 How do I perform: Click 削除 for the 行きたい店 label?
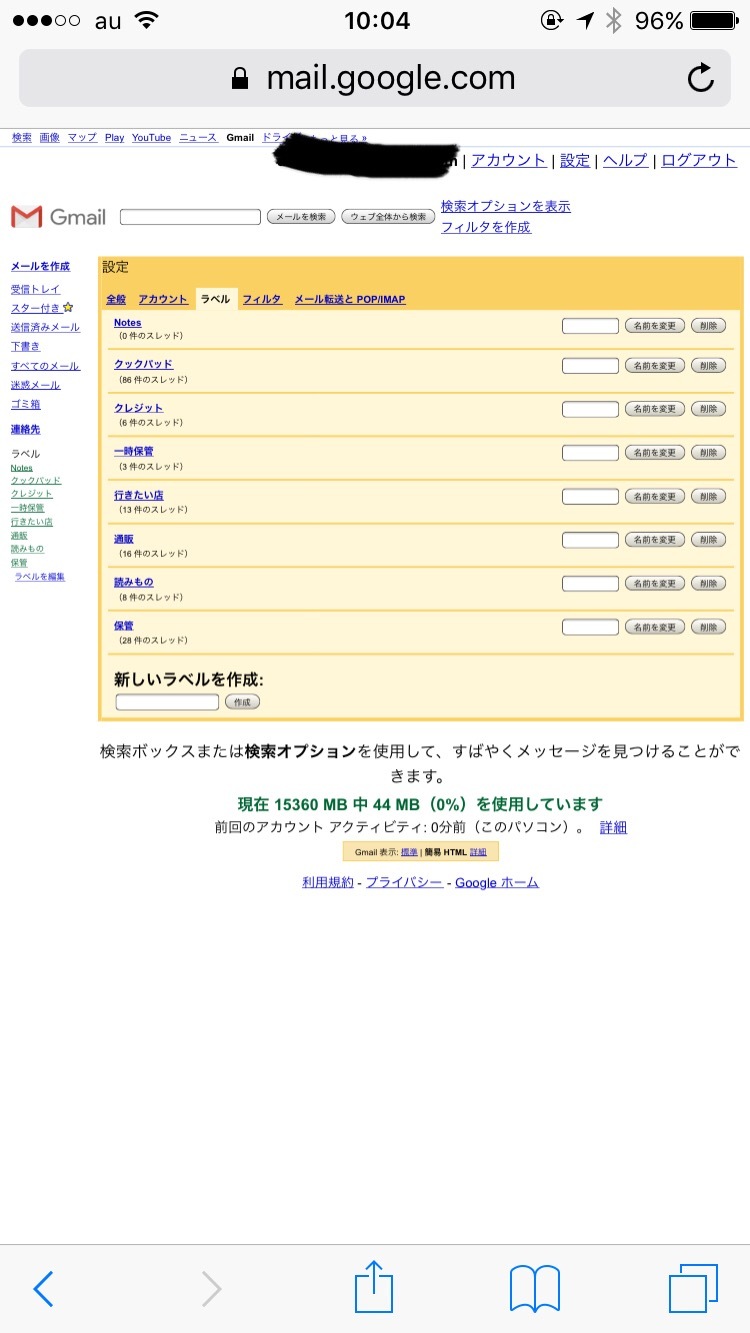[x=708, y=496]
